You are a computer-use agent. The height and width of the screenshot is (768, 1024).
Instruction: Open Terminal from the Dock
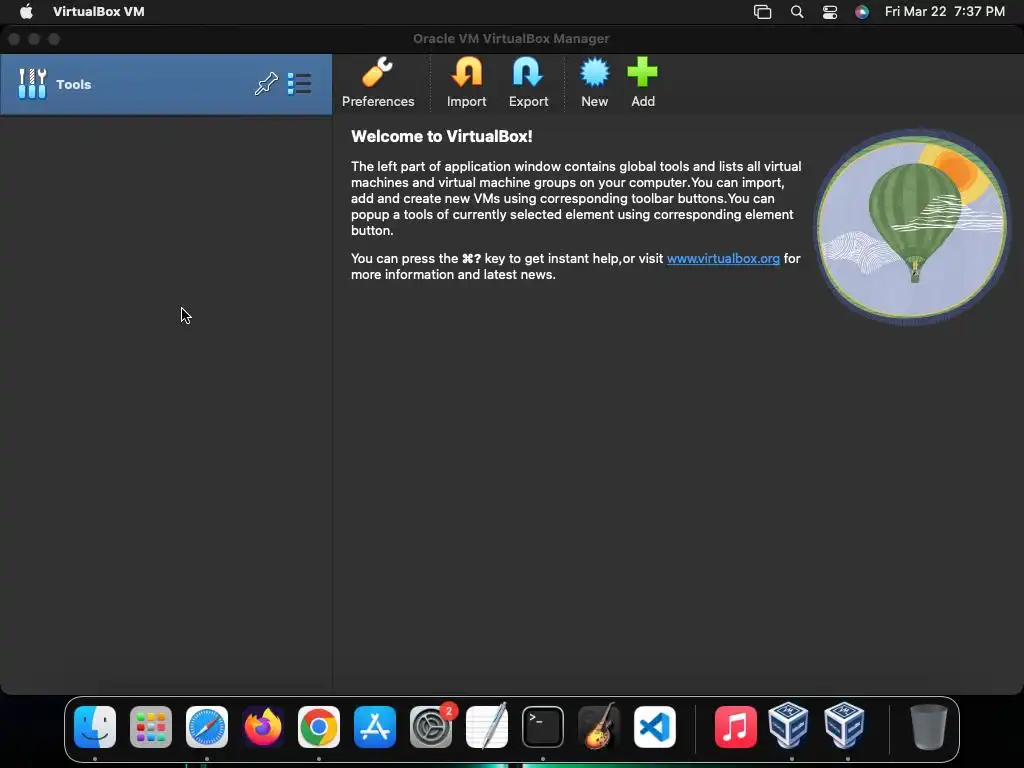pyautogui.click(x=543, y=727)
